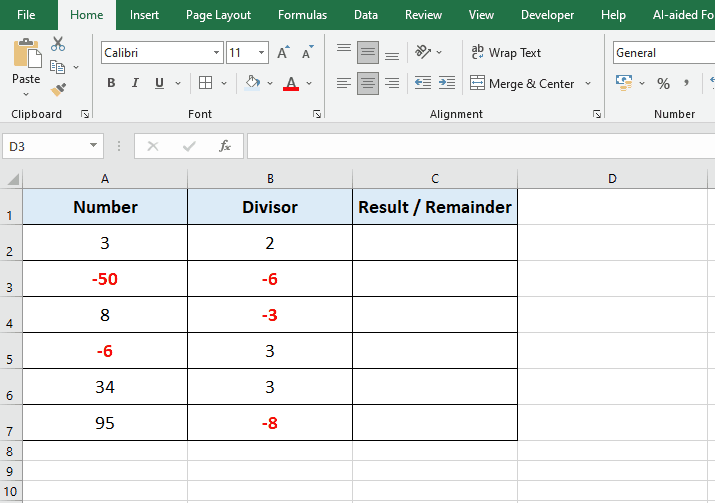Click Merge & Center button
The width and height of the screenshot is (715, 503).
click(x=522, y=83)
